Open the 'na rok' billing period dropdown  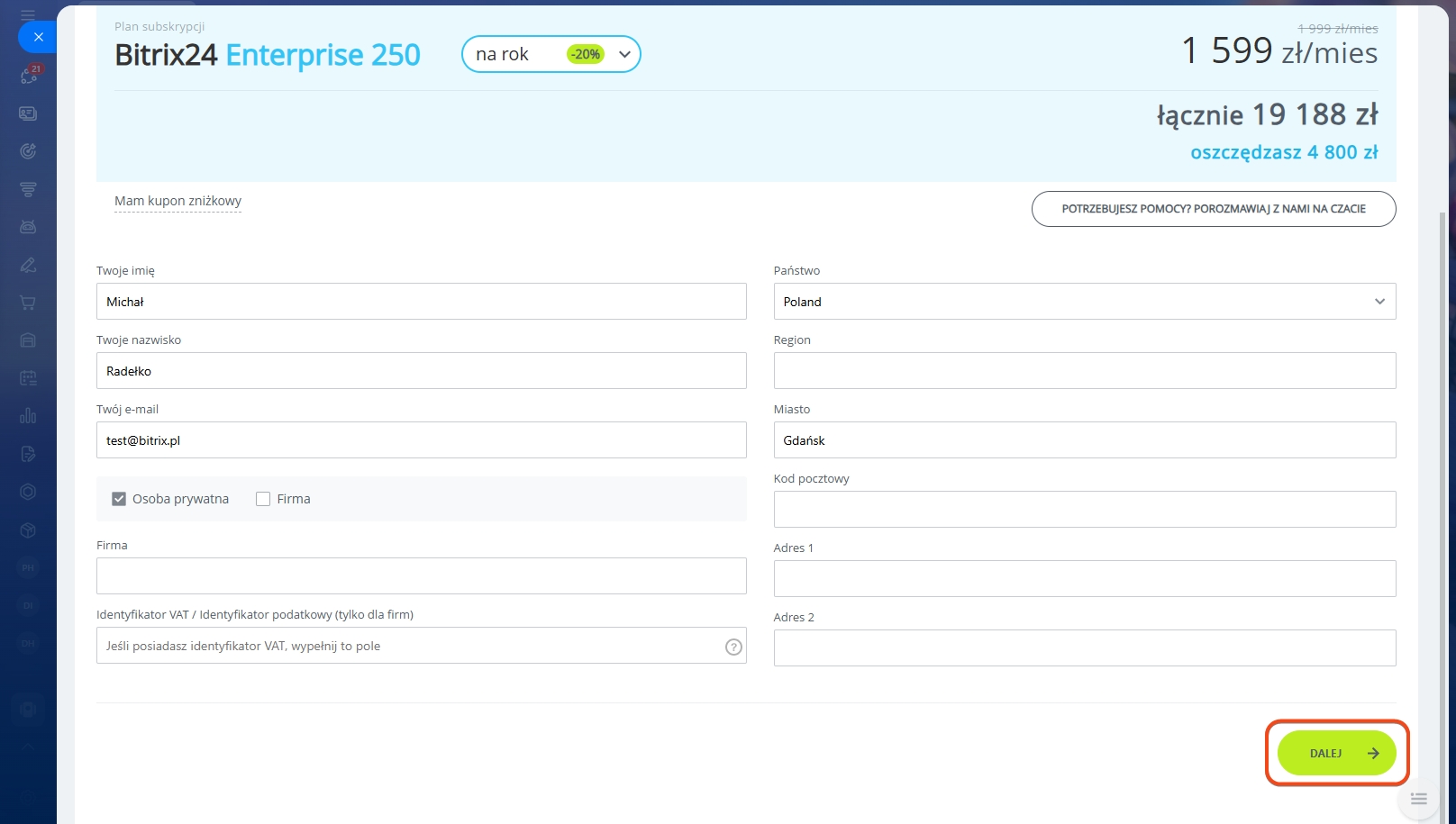point(551,54)
